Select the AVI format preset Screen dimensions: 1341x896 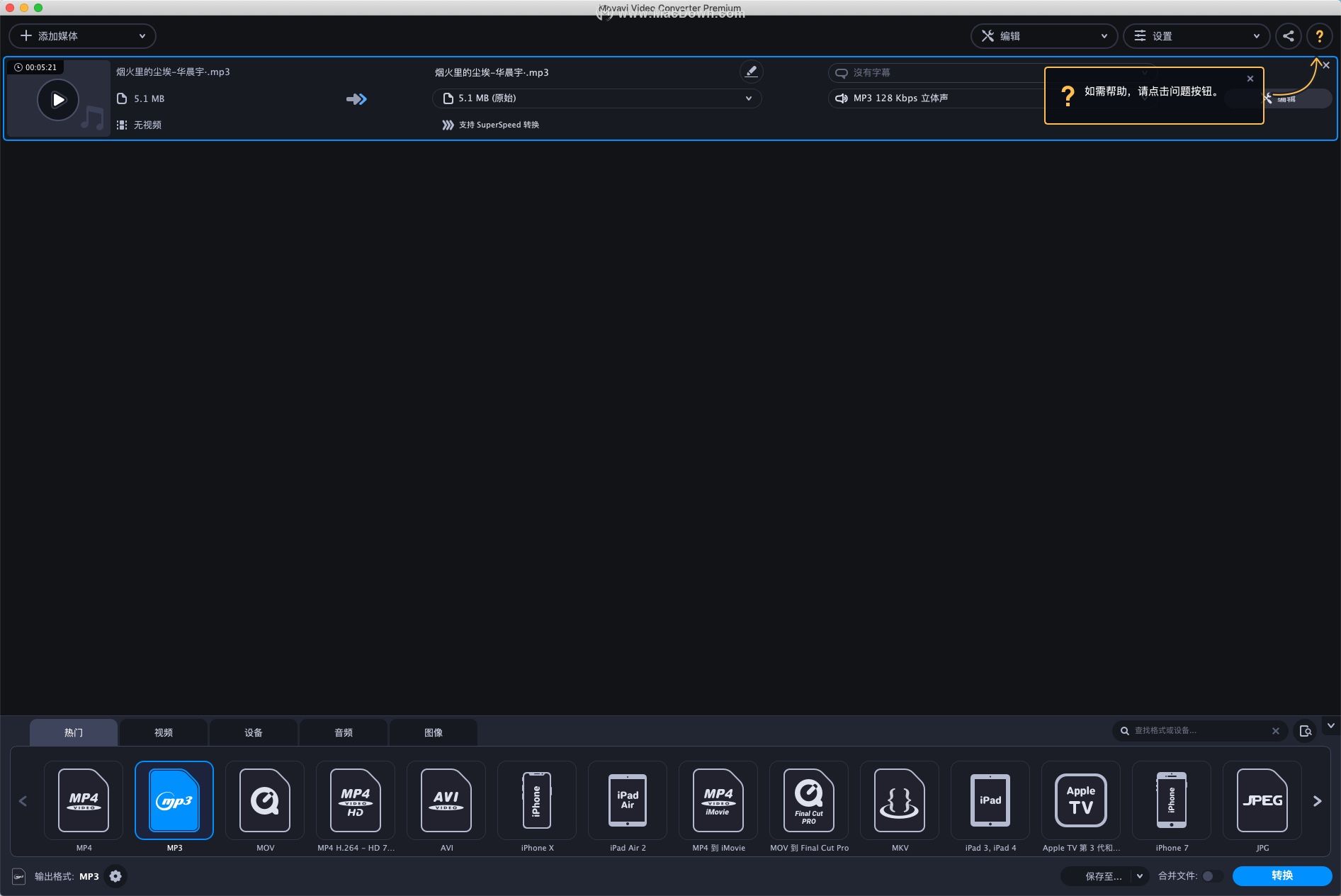[x=446, y=800]
